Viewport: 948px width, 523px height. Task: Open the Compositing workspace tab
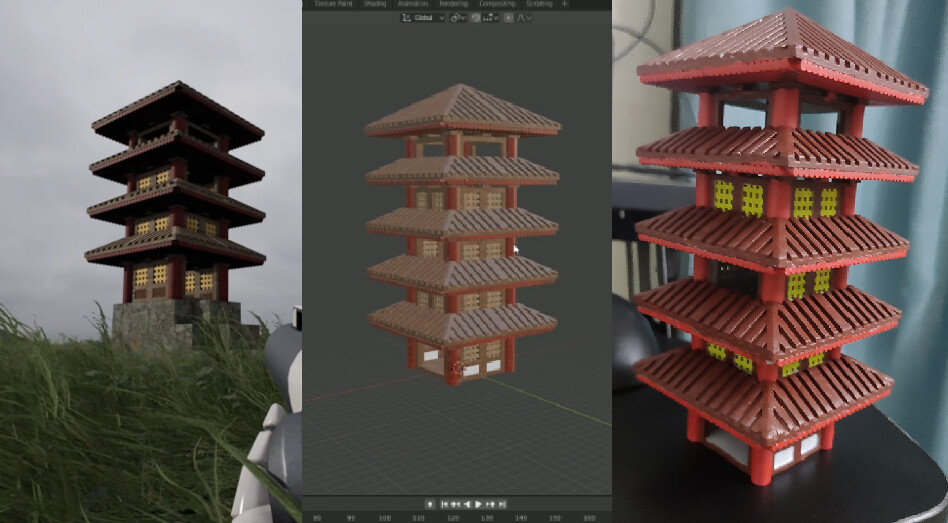tap(497, 4)
